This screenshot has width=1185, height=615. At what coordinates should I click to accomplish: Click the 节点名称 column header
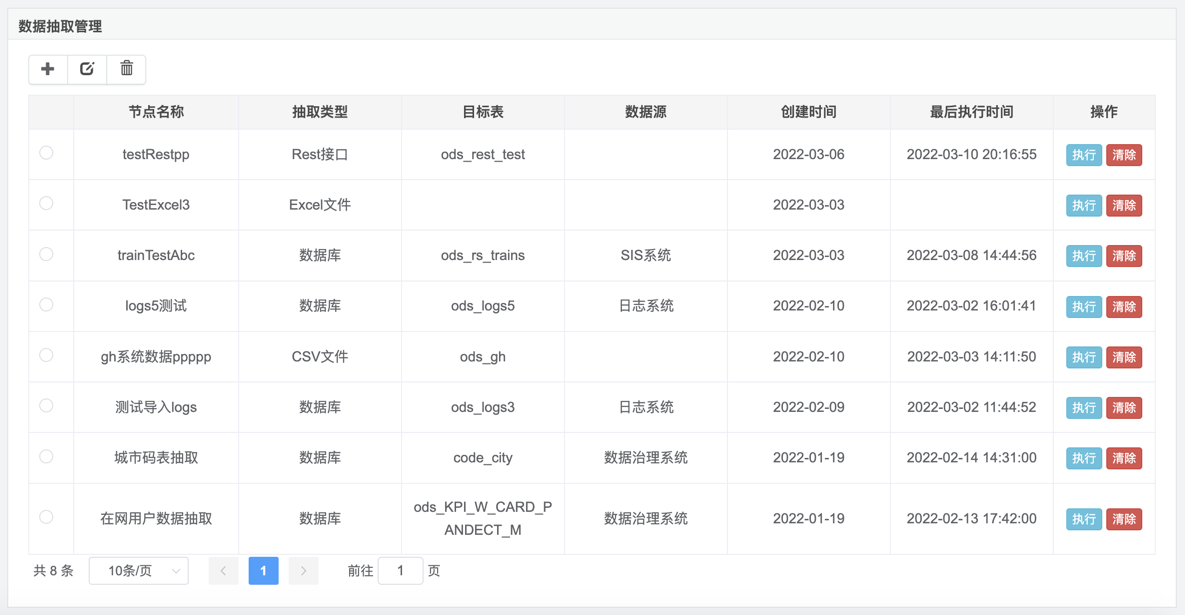(156, 112)
